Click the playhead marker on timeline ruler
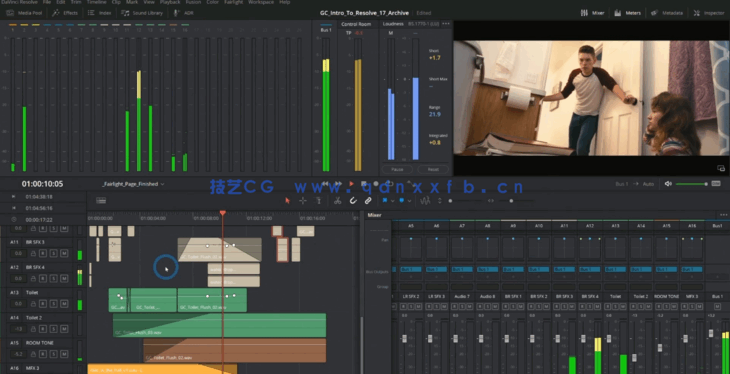The height and width of the screenshot is (374, 730). pyautogui.click(x=223, y=213)
